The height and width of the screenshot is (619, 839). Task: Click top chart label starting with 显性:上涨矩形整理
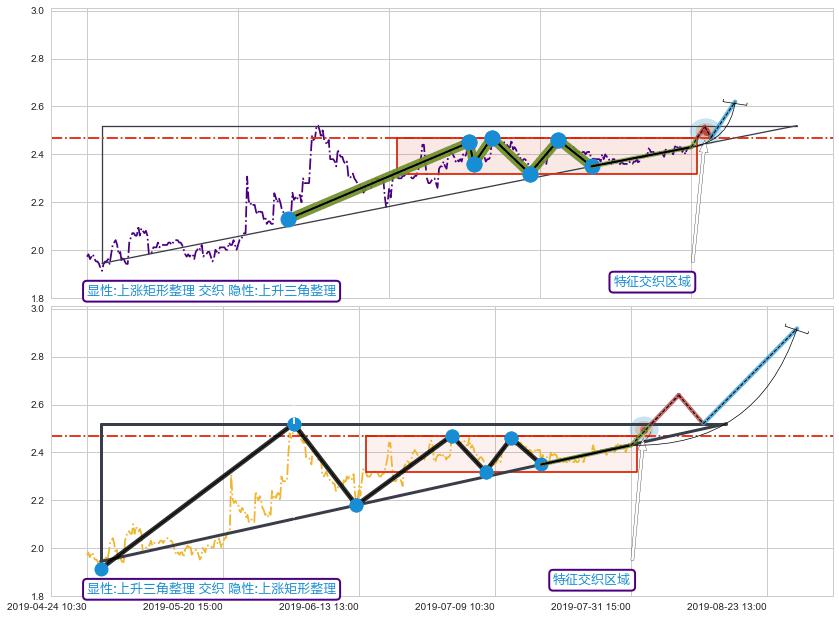click(x=212, y=291)
